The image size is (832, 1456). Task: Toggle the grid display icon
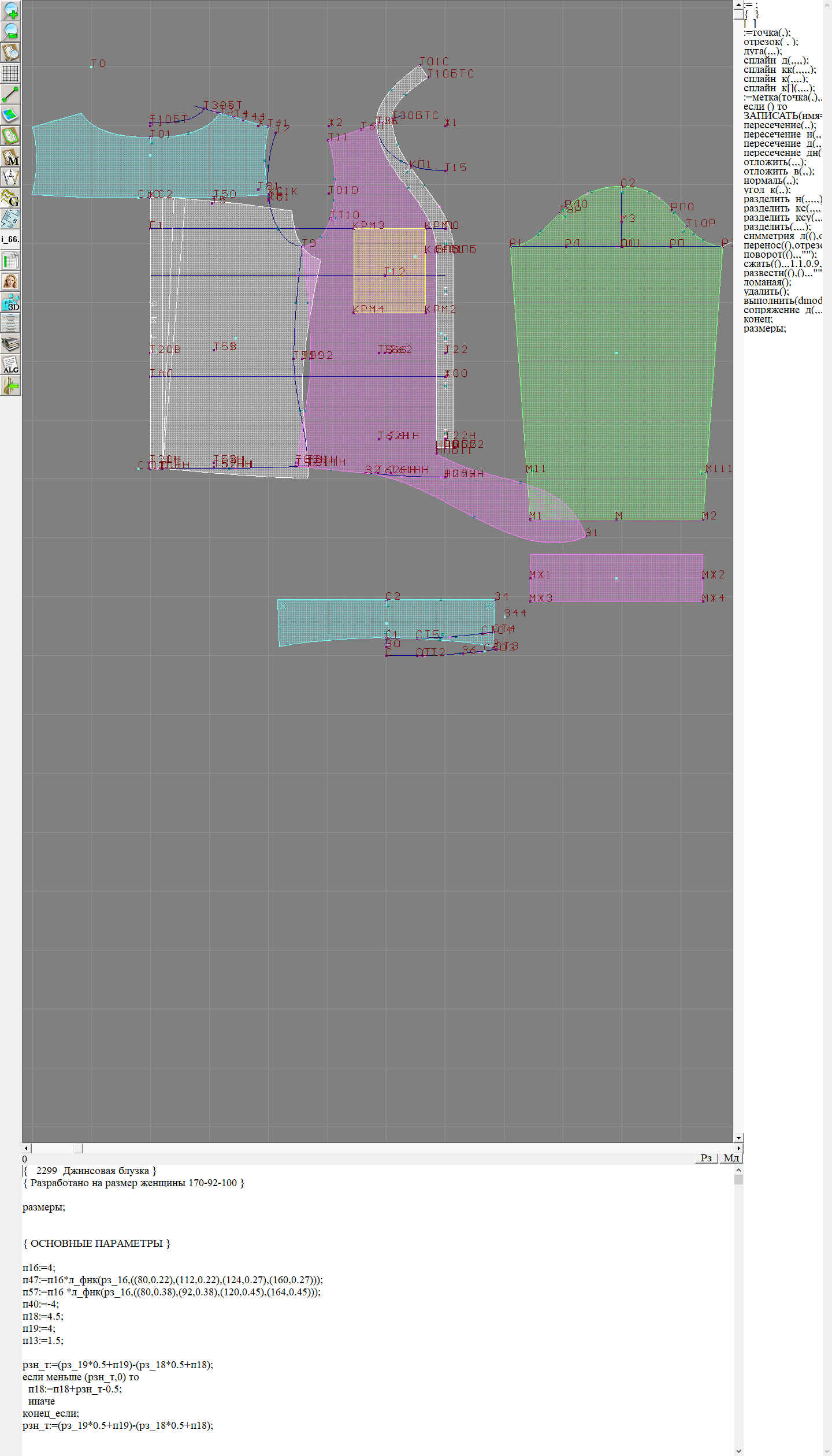(10, 73)
